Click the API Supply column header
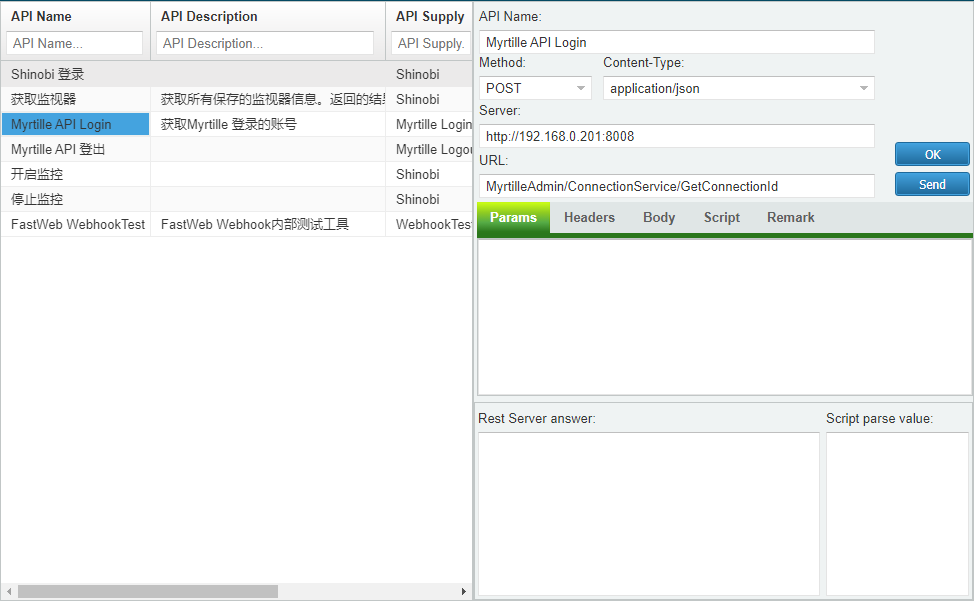This screenshot has height=601, width=974. click(x=430, y=16)
